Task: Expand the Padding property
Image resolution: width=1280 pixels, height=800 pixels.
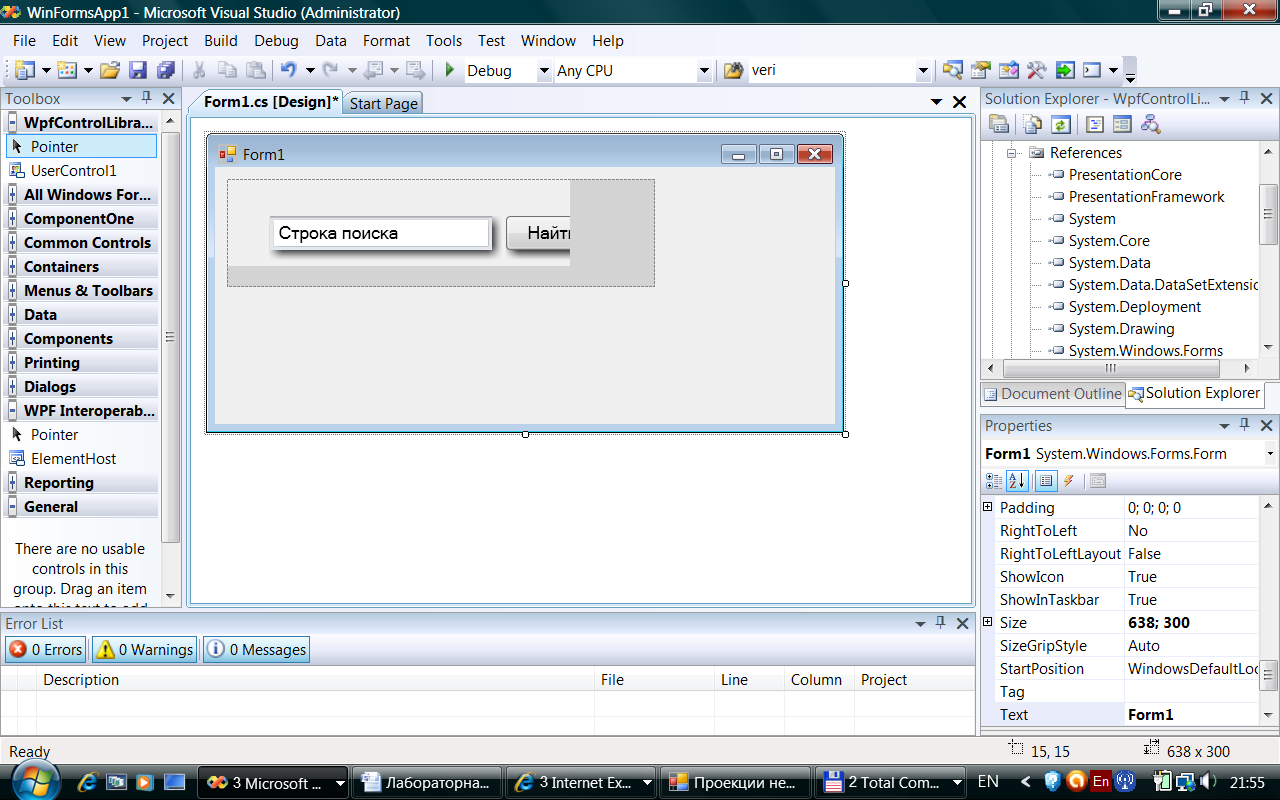Action: point(988,507)
